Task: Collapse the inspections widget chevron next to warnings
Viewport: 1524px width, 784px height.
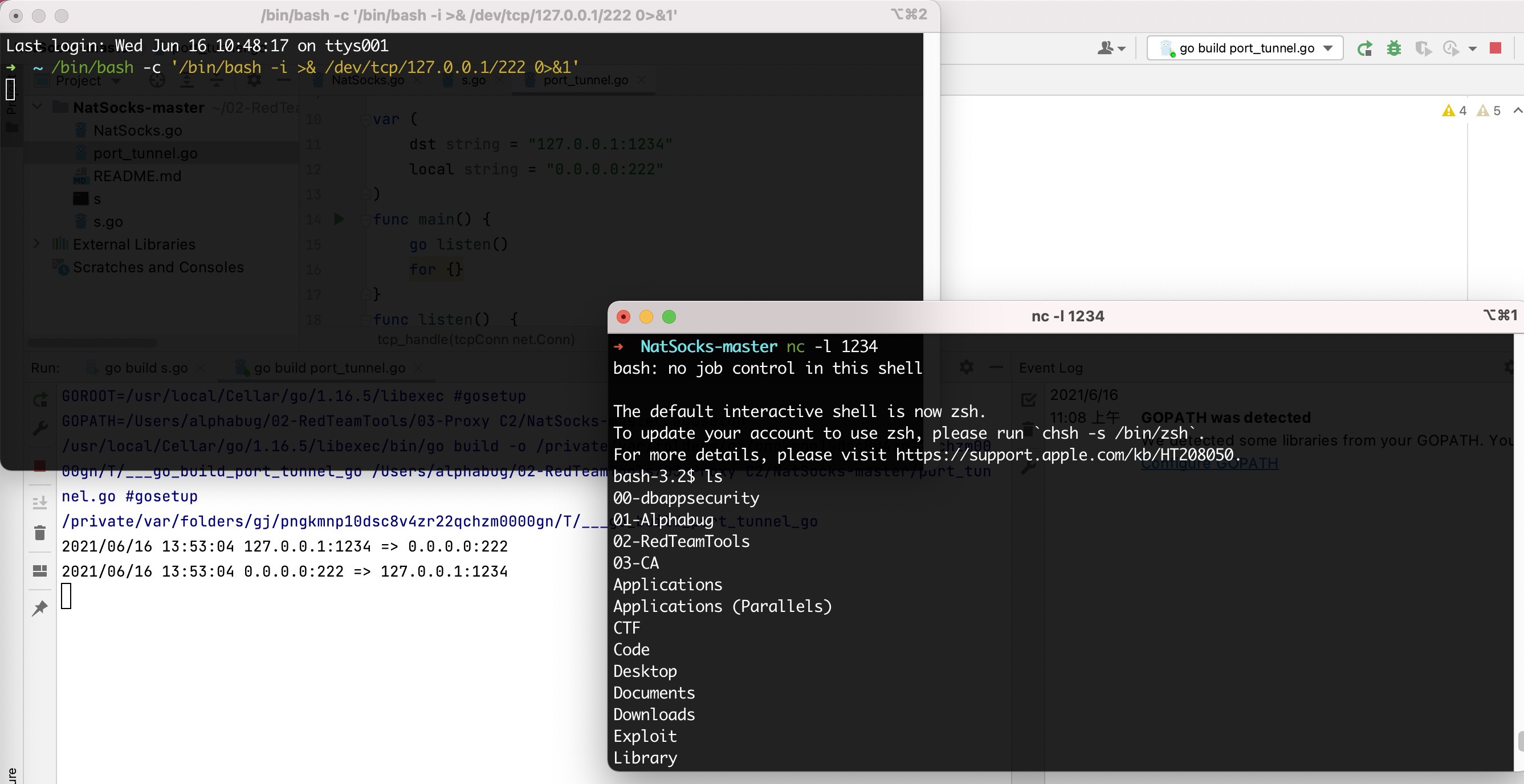Action: [x=1517, y=111]
